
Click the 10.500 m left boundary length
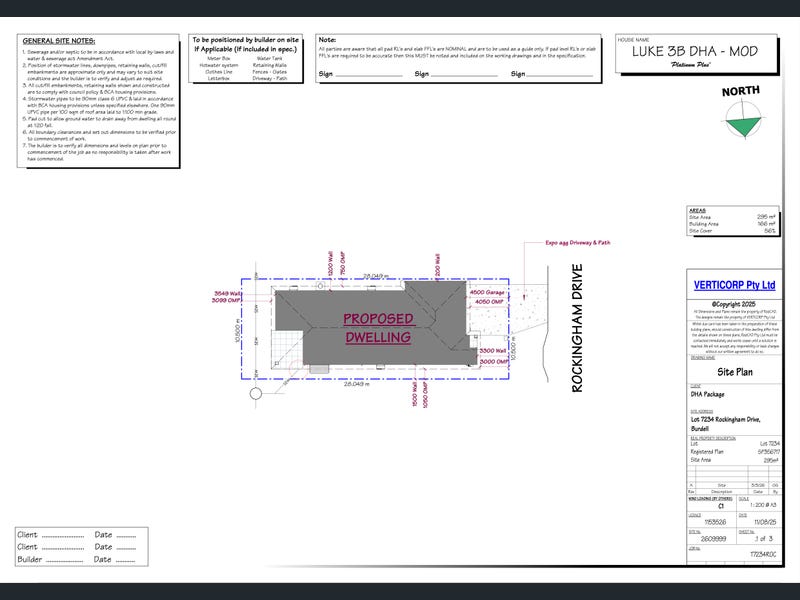[237, 329]
